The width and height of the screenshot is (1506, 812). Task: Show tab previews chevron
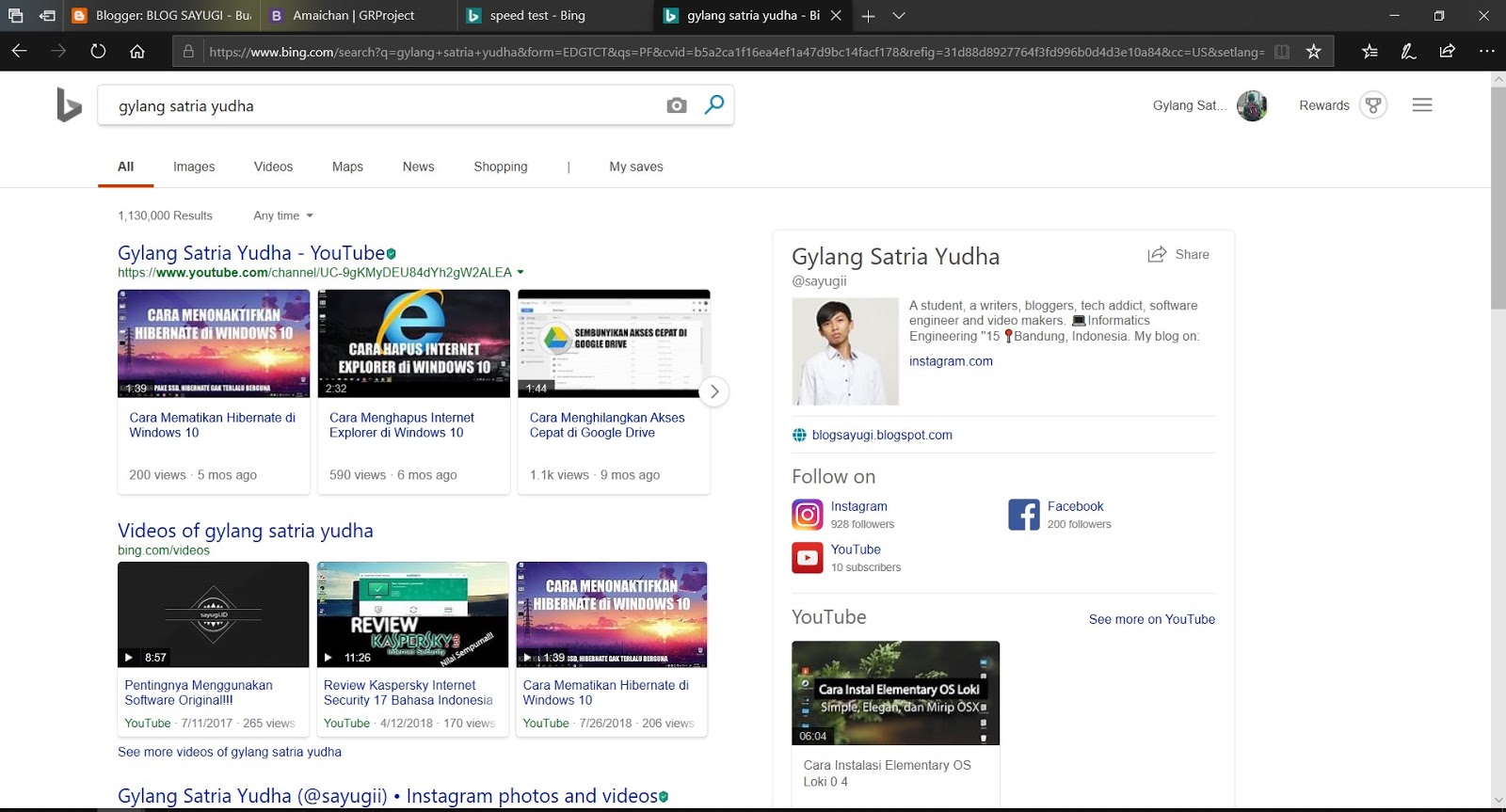[x=899, y=15]
